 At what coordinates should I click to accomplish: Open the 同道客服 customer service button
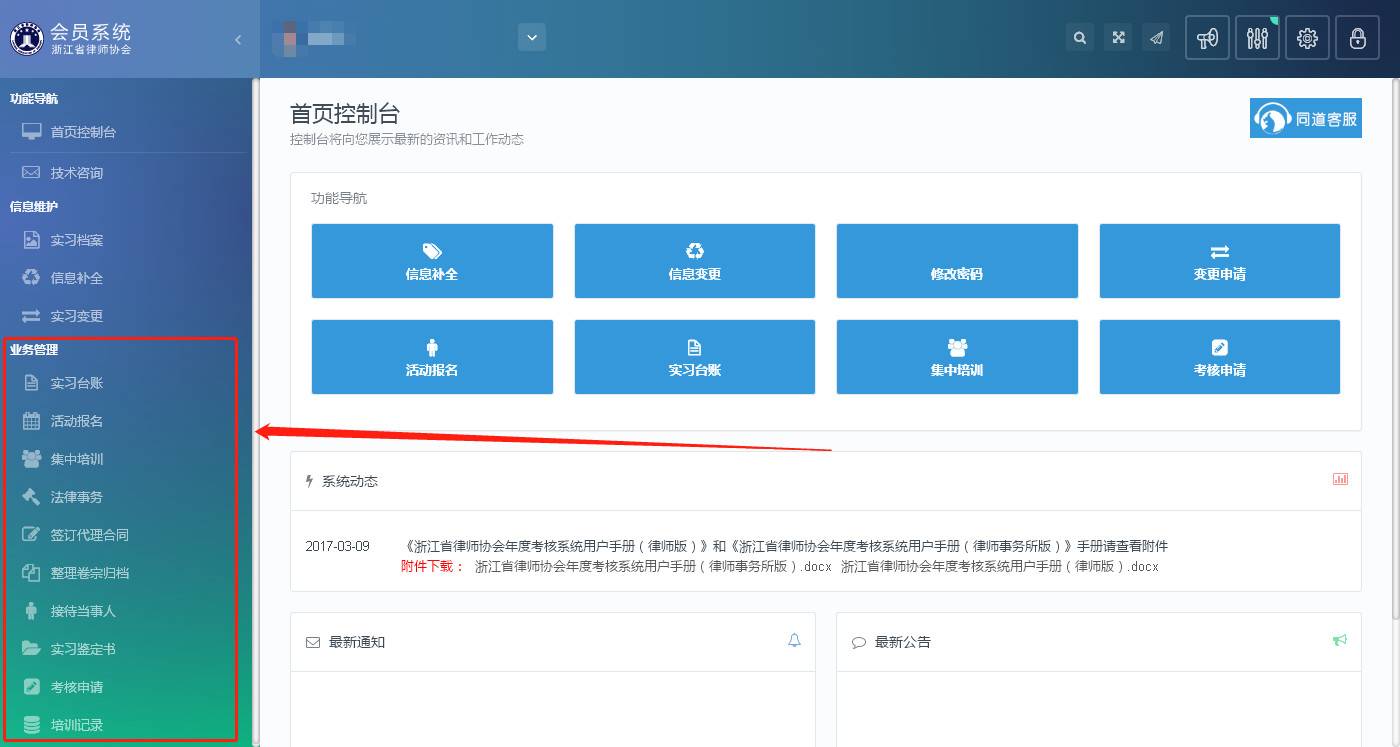[x=1306, y=118]
